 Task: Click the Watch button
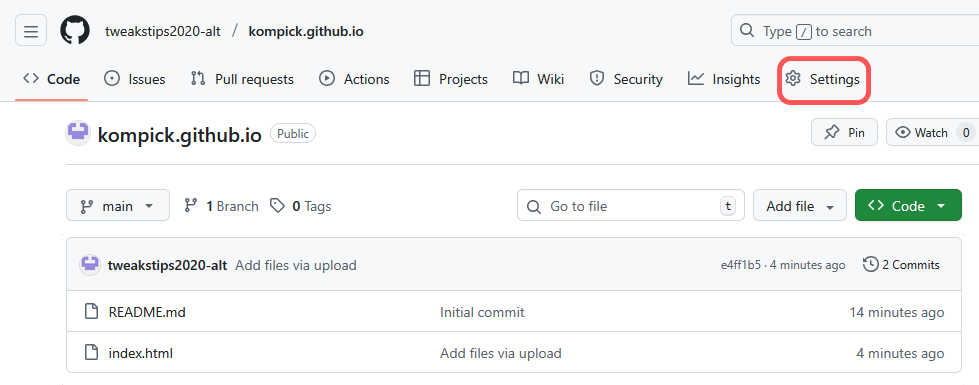coord(932,132)
